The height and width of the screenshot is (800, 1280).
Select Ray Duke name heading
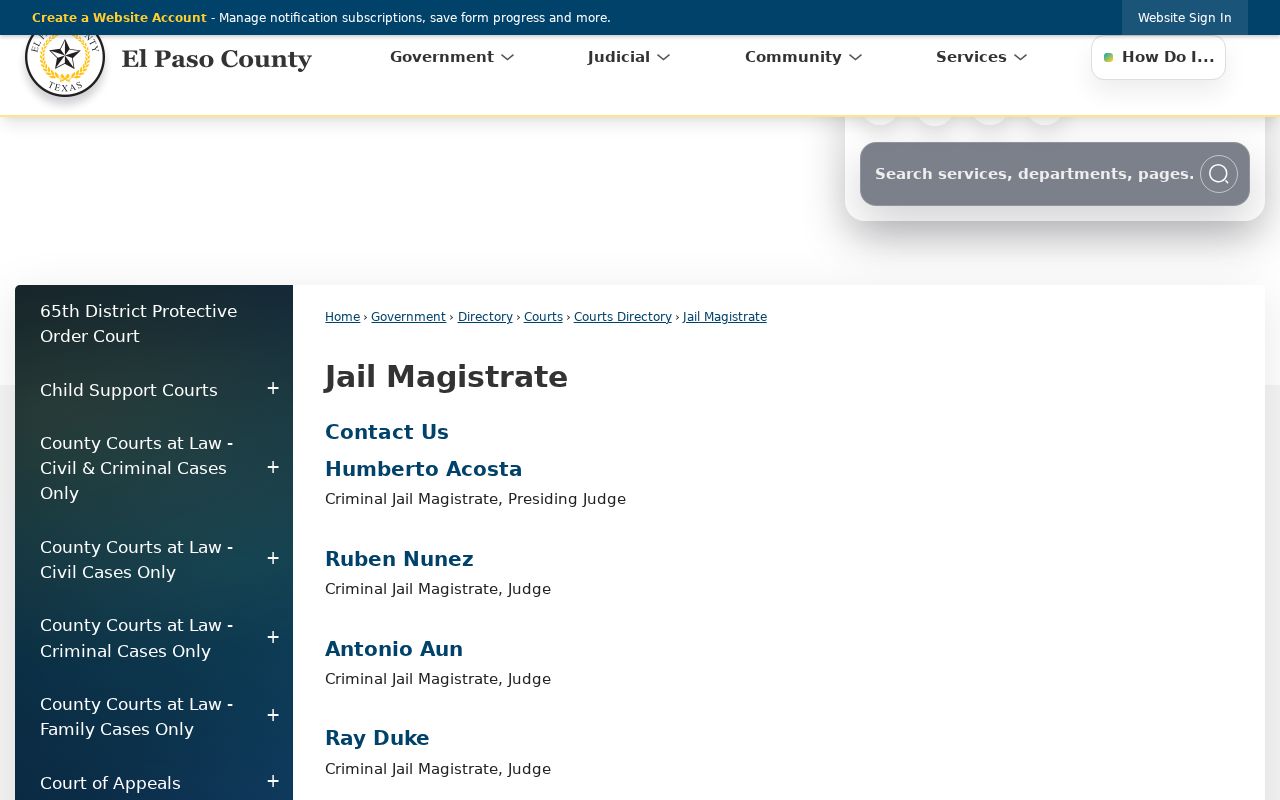377,738
